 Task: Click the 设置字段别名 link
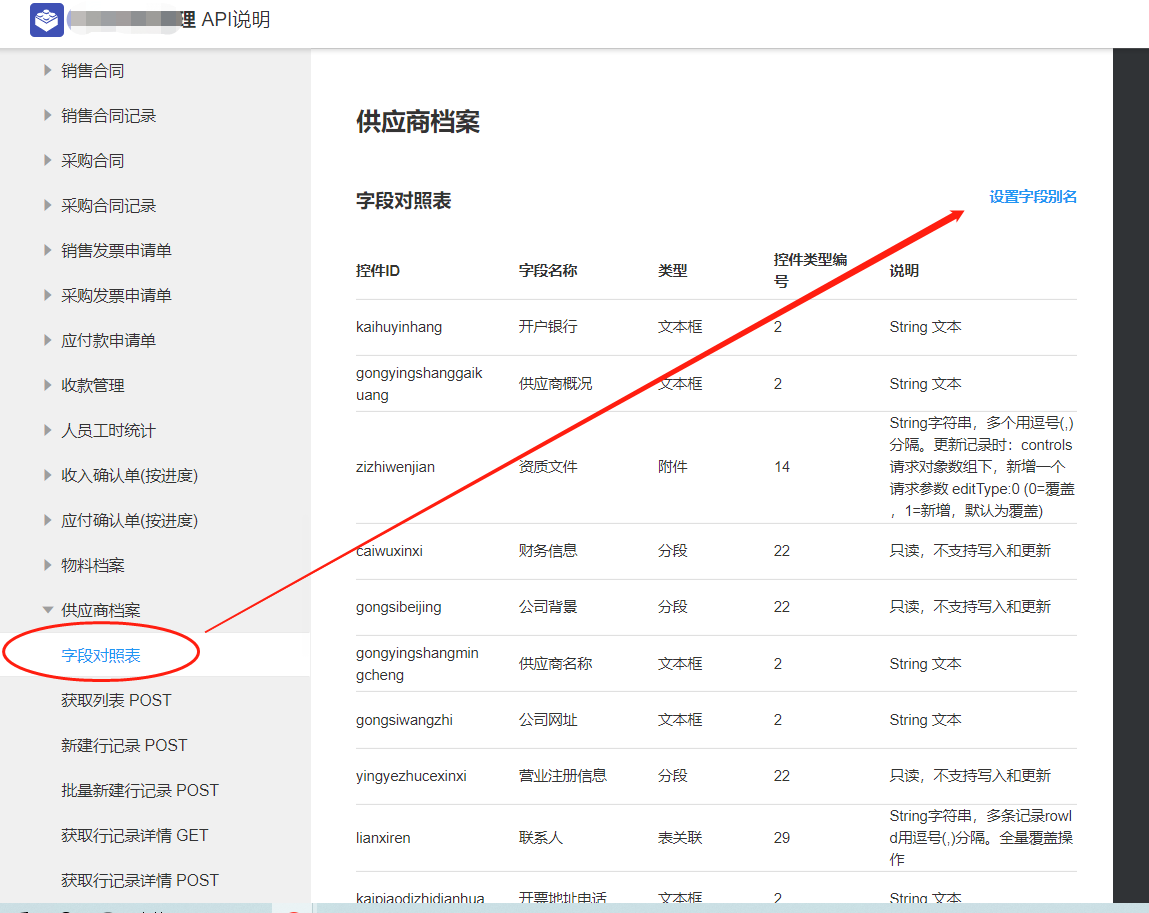[x=1033, y=197]
